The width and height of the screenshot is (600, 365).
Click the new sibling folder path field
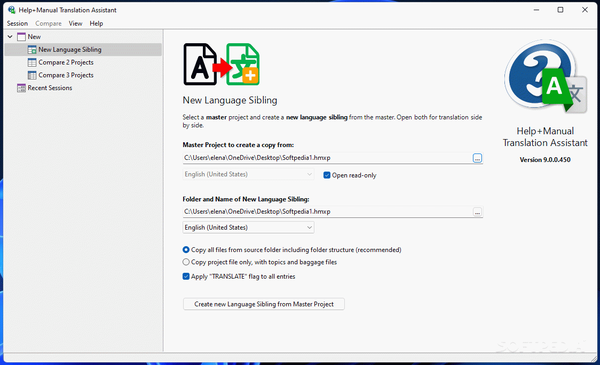pos(328,212)
